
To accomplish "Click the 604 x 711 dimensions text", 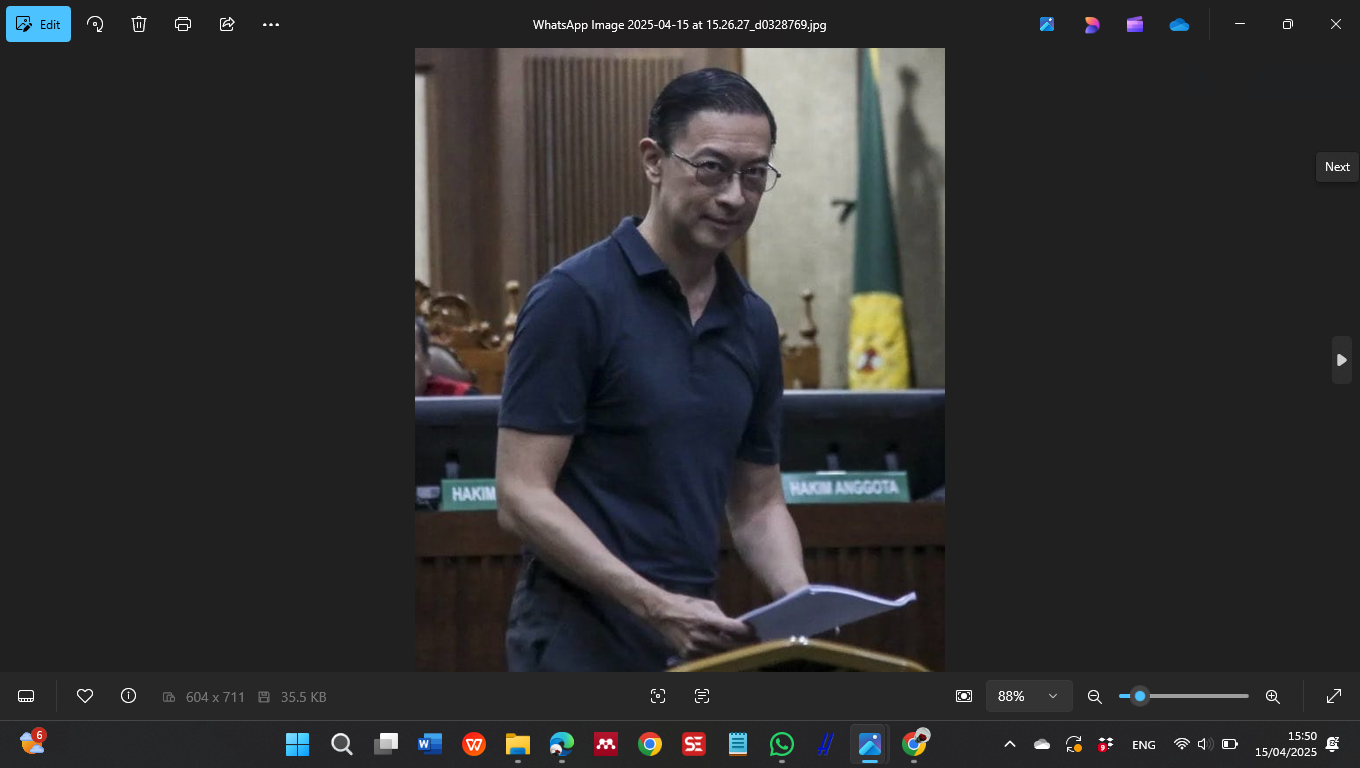I will pyautogui.click(x=215, y=697).
